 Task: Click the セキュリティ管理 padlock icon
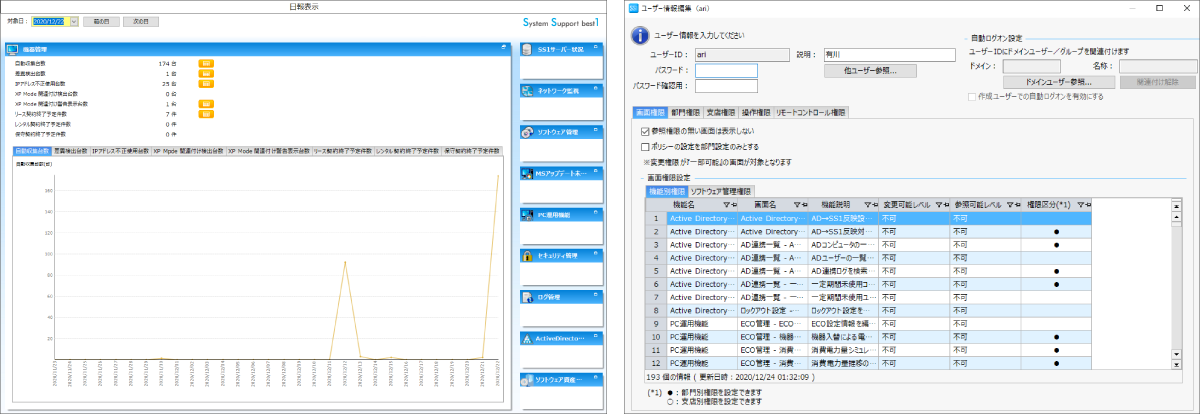coord(528,256)
